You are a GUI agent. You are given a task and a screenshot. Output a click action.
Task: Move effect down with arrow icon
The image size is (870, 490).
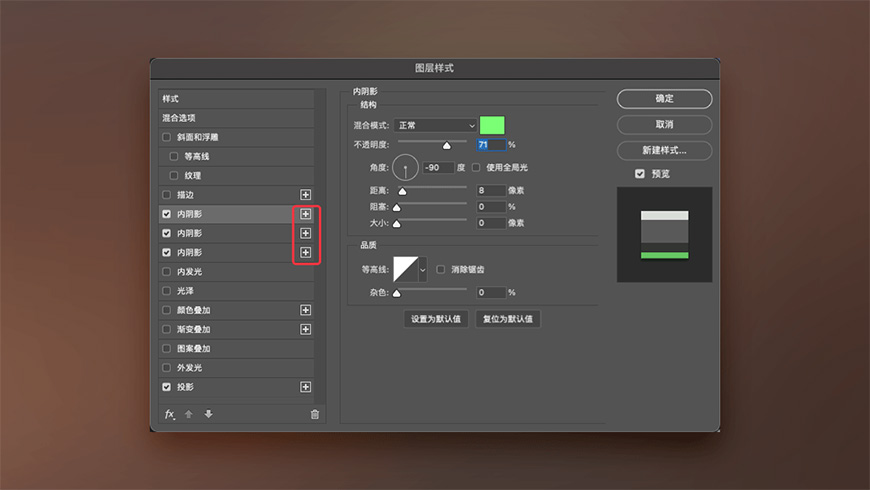click(x=209, y=414)
